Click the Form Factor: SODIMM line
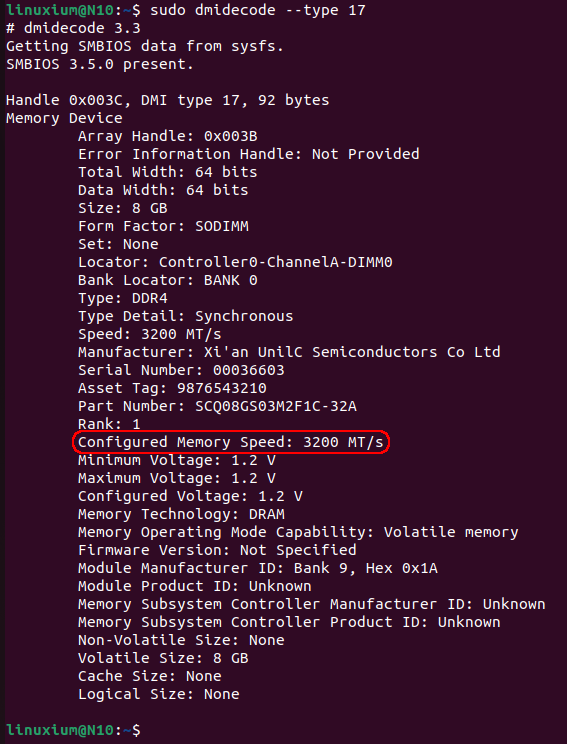 click(163, 226)
